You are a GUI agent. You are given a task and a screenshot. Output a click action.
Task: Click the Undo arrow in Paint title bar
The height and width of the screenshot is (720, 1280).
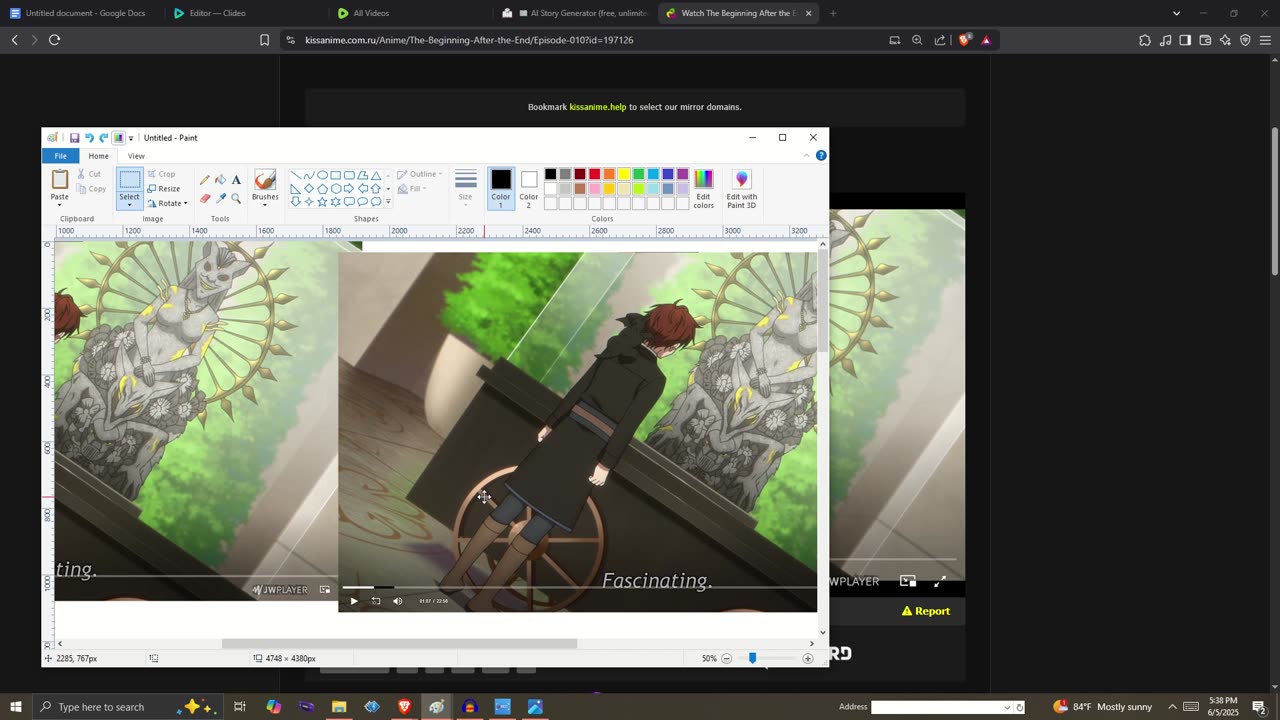point(89,138)
